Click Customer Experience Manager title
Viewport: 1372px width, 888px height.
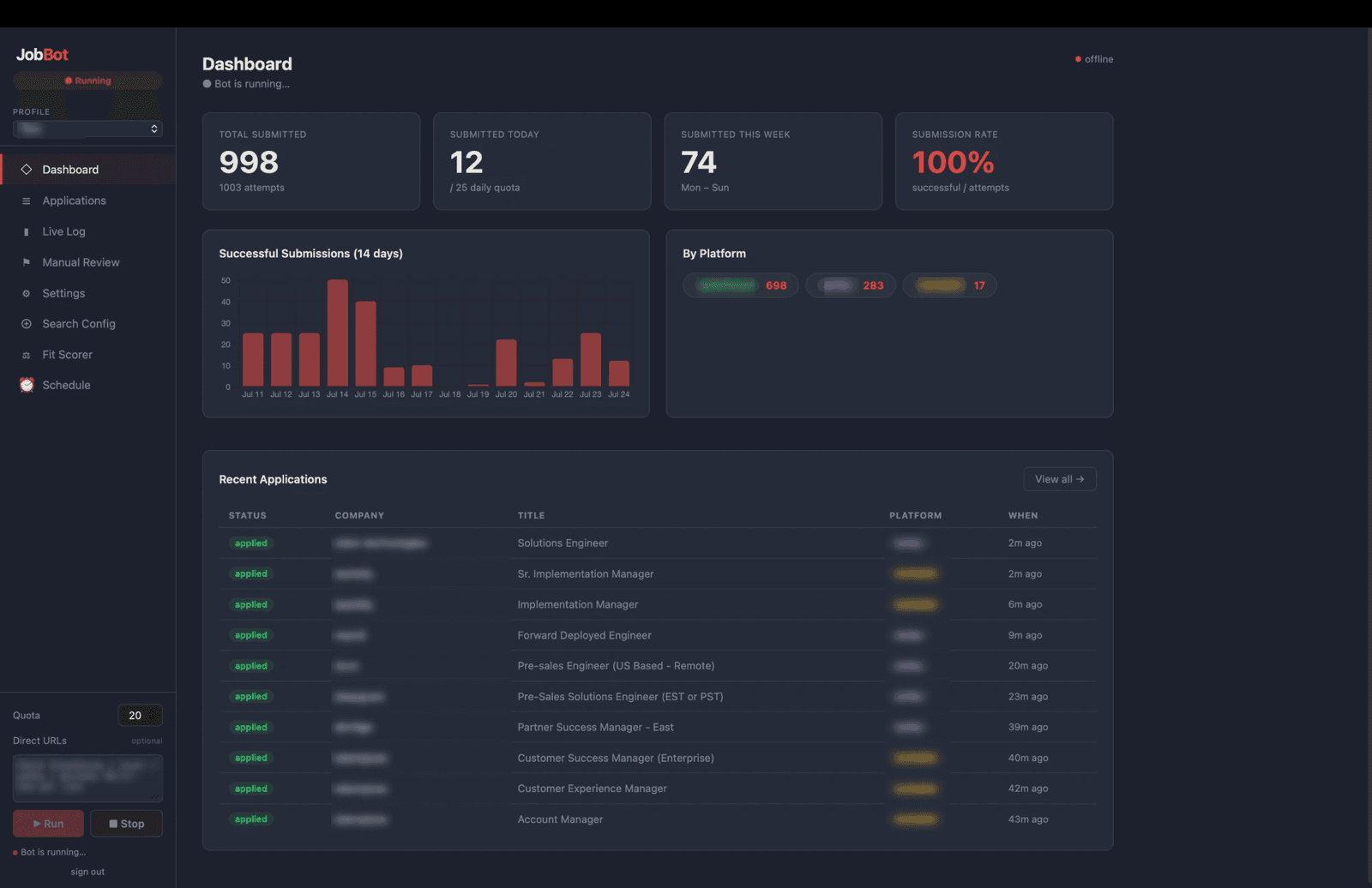(592, 789)
